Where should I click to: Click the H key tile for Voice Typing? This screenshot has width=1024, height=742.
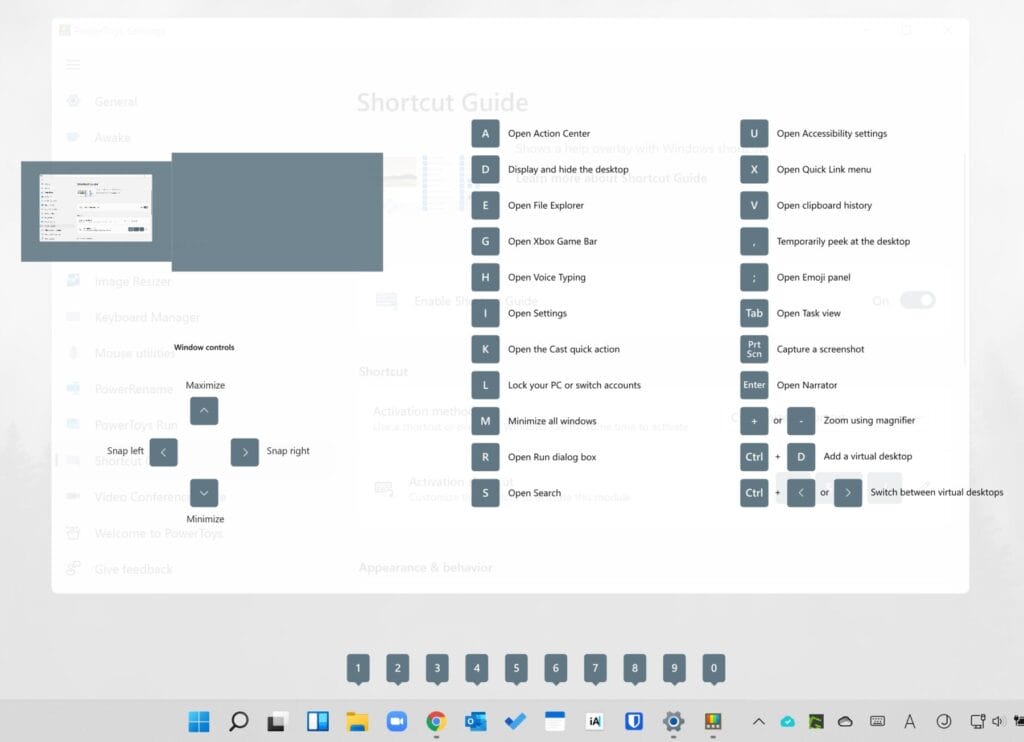pyautogui.click(x=485, y=277)
